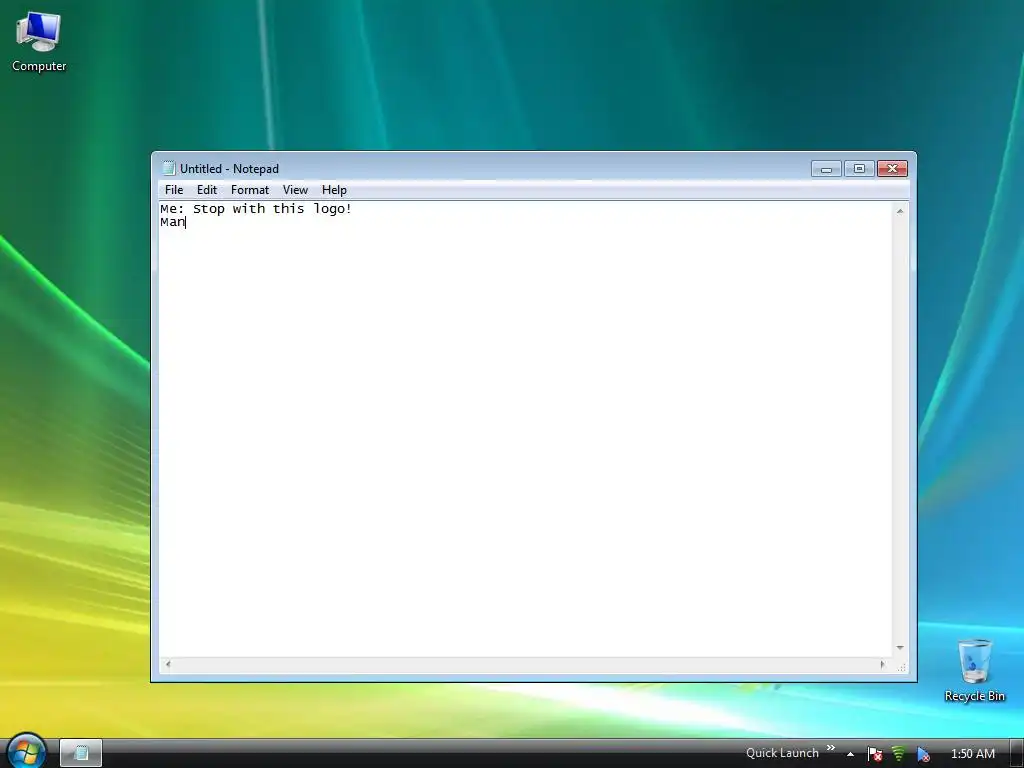Viewport: 1024px width, 768px height.
Task: Select the Computer desktop icon
Action: click(39, 41)
